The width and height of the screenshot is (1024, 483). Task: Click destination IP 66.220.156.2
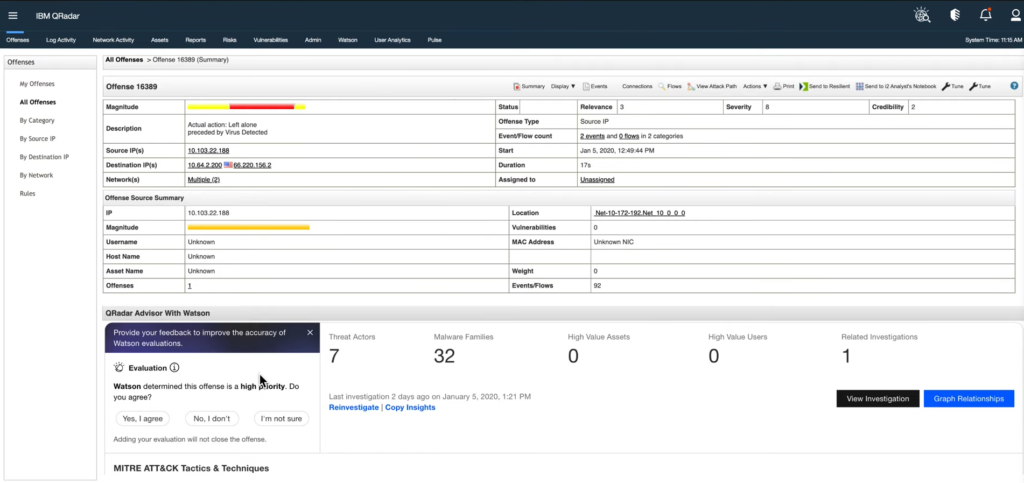coord(252,165)
